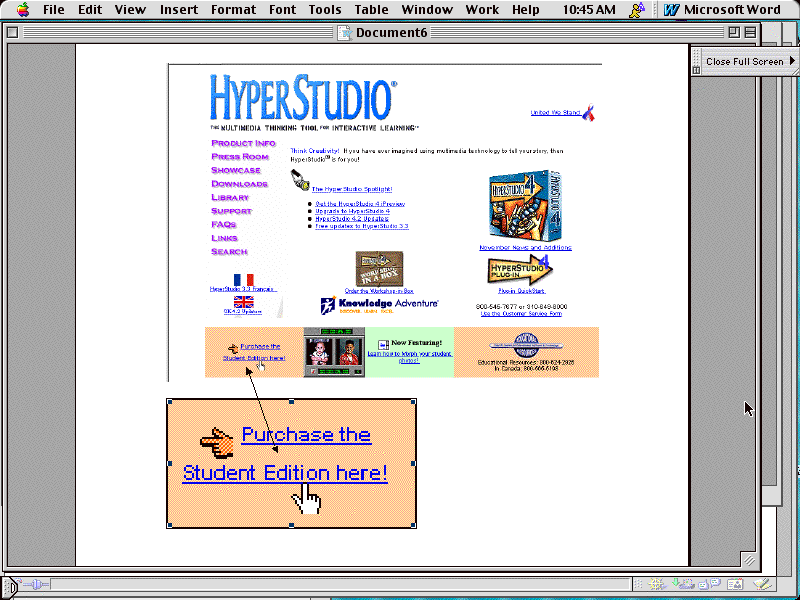Click the HyperStudio logo in the page
The image size is (800, 600).
click(303, 97)
